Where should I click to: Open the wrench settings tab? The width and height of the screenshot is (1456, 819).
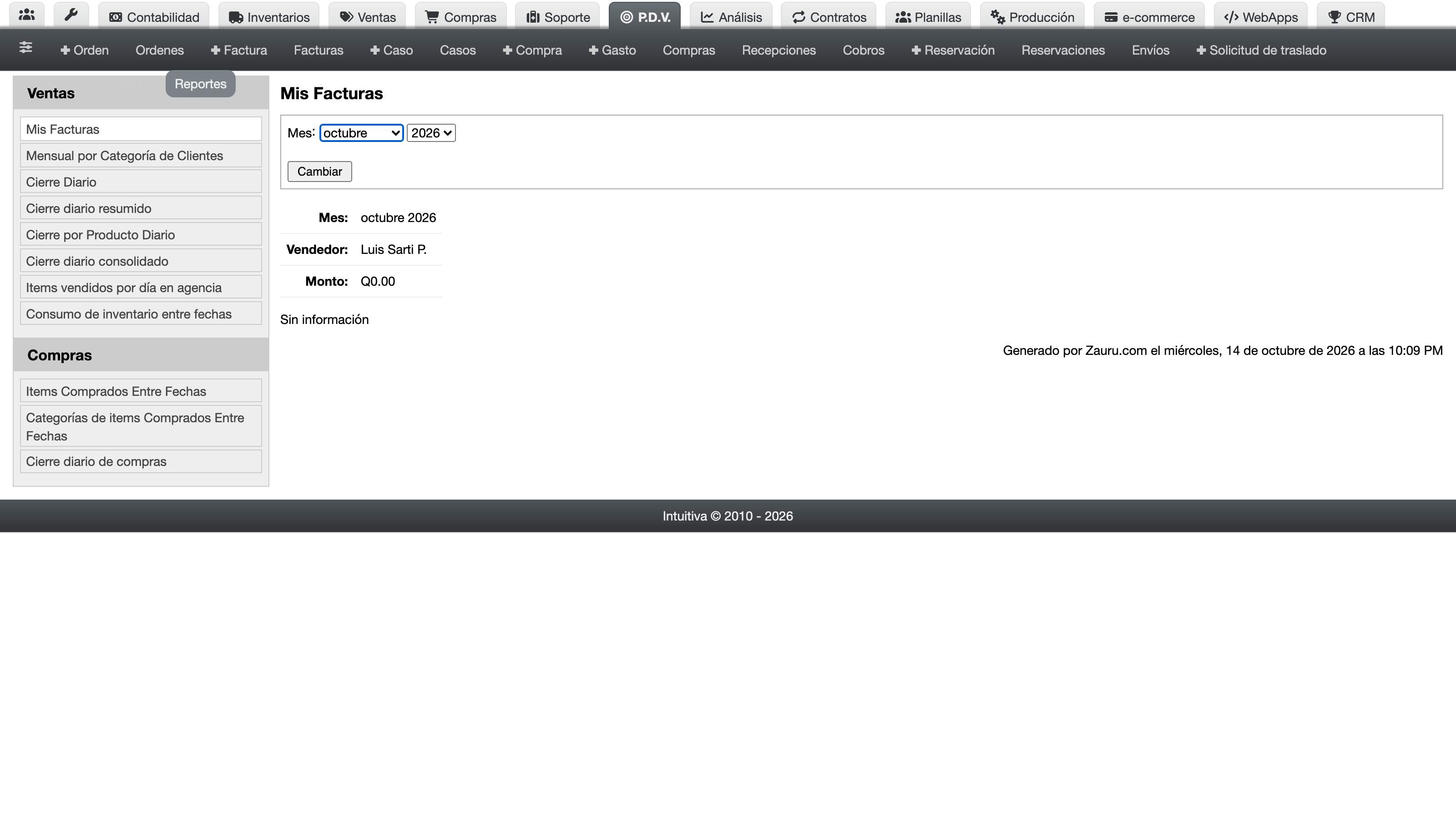coord(71,15)
